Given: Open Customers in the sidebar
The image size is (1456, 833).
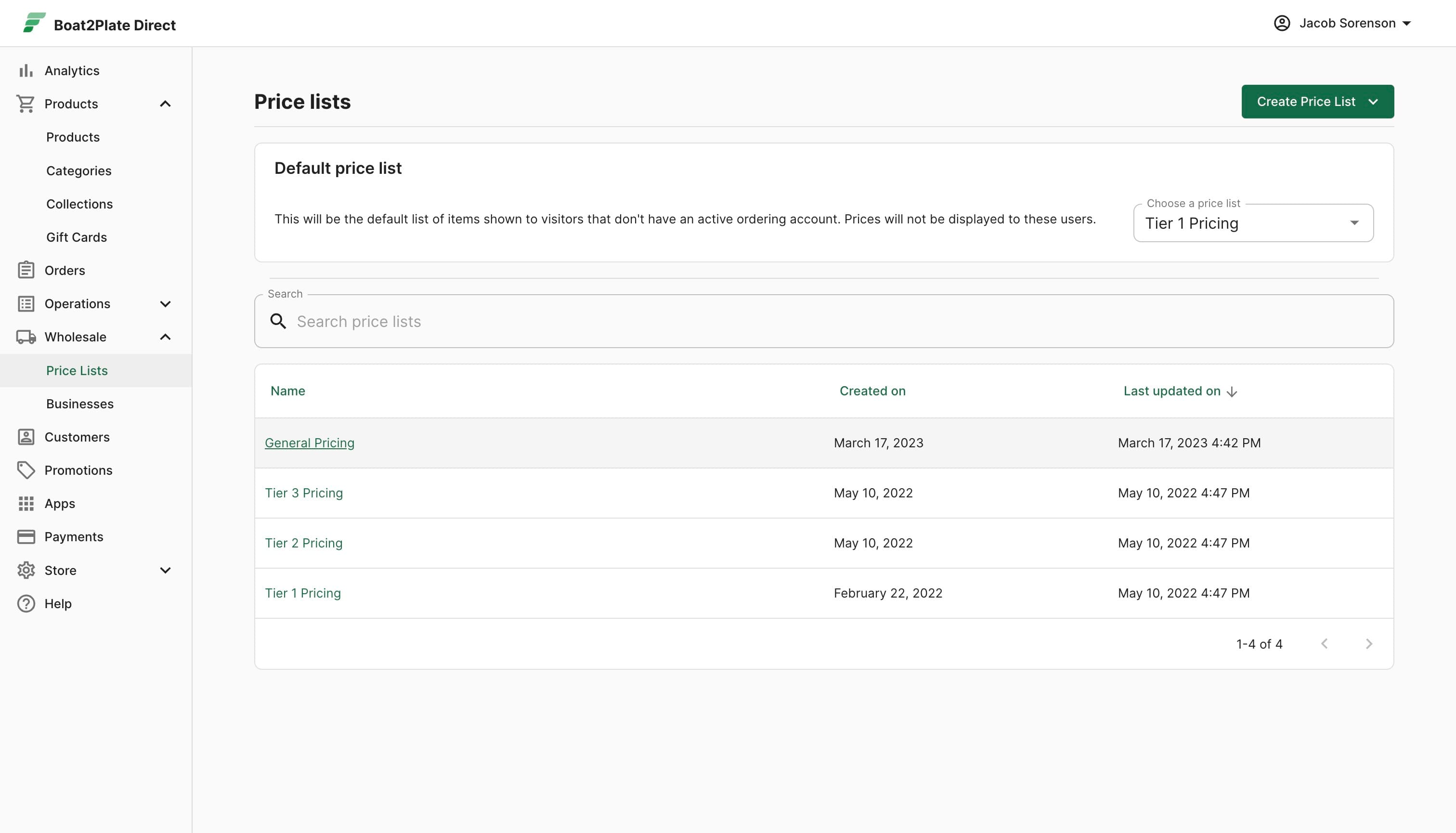Looking at the screenshot, I should click(77, 437).
